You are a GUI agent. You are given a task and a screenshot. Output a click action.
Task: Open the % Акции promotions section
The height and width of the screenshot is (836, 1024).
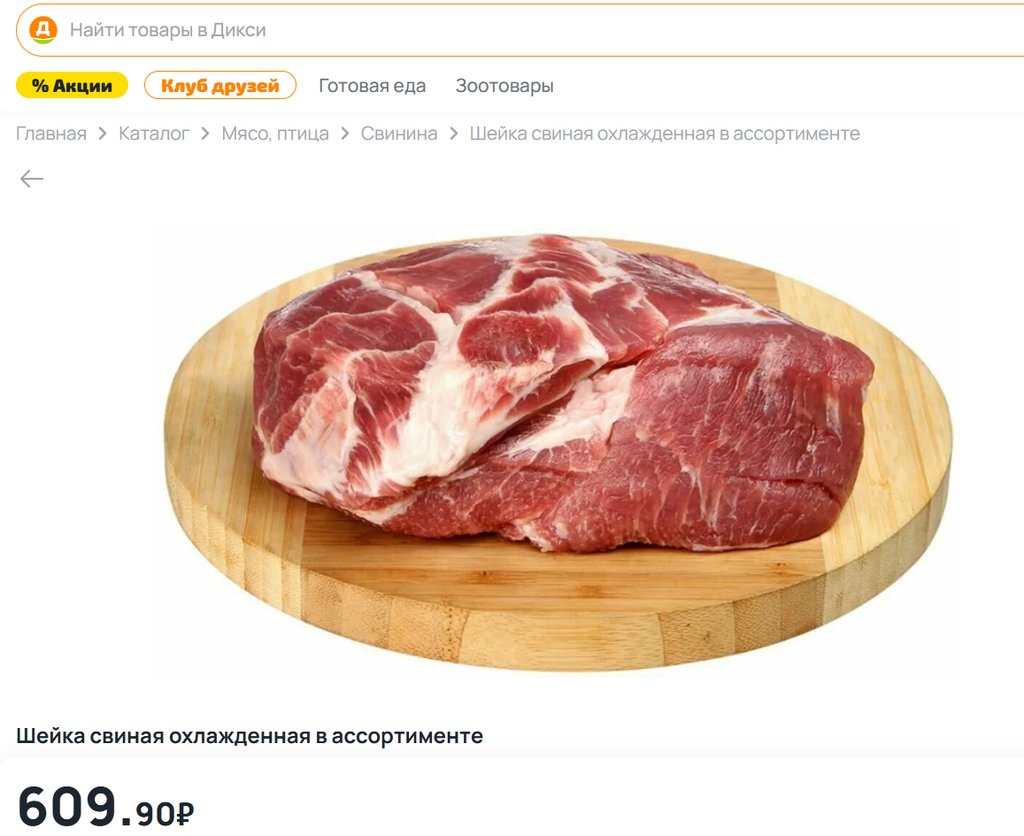(72, 86)
